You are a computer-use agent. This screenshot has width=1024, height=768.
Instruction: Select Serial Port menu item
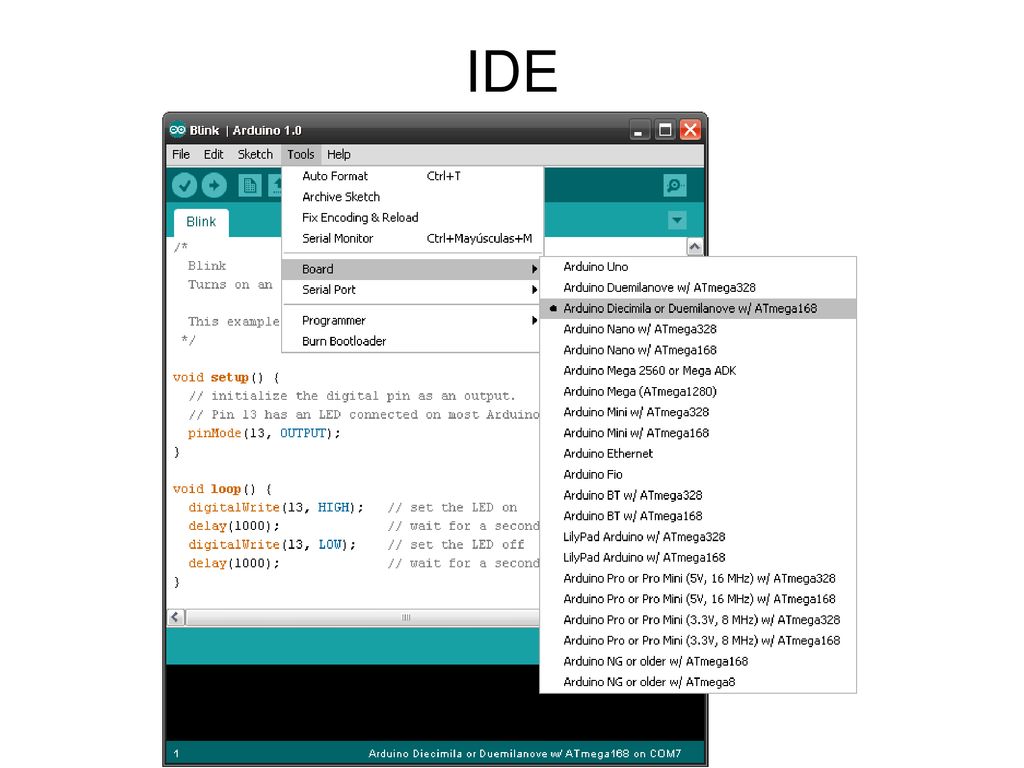pos(413,290)
